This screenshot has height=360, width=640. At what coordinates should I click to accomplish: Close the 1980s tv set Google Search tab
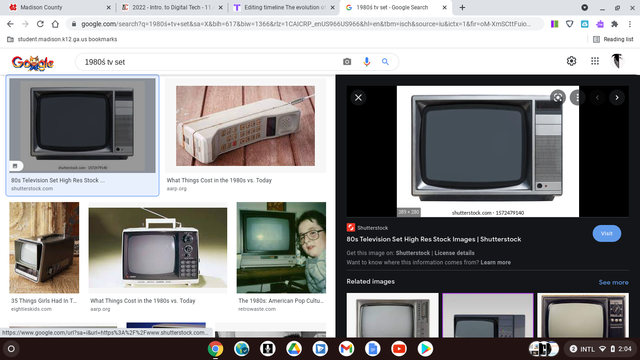(x=444, y=7)
